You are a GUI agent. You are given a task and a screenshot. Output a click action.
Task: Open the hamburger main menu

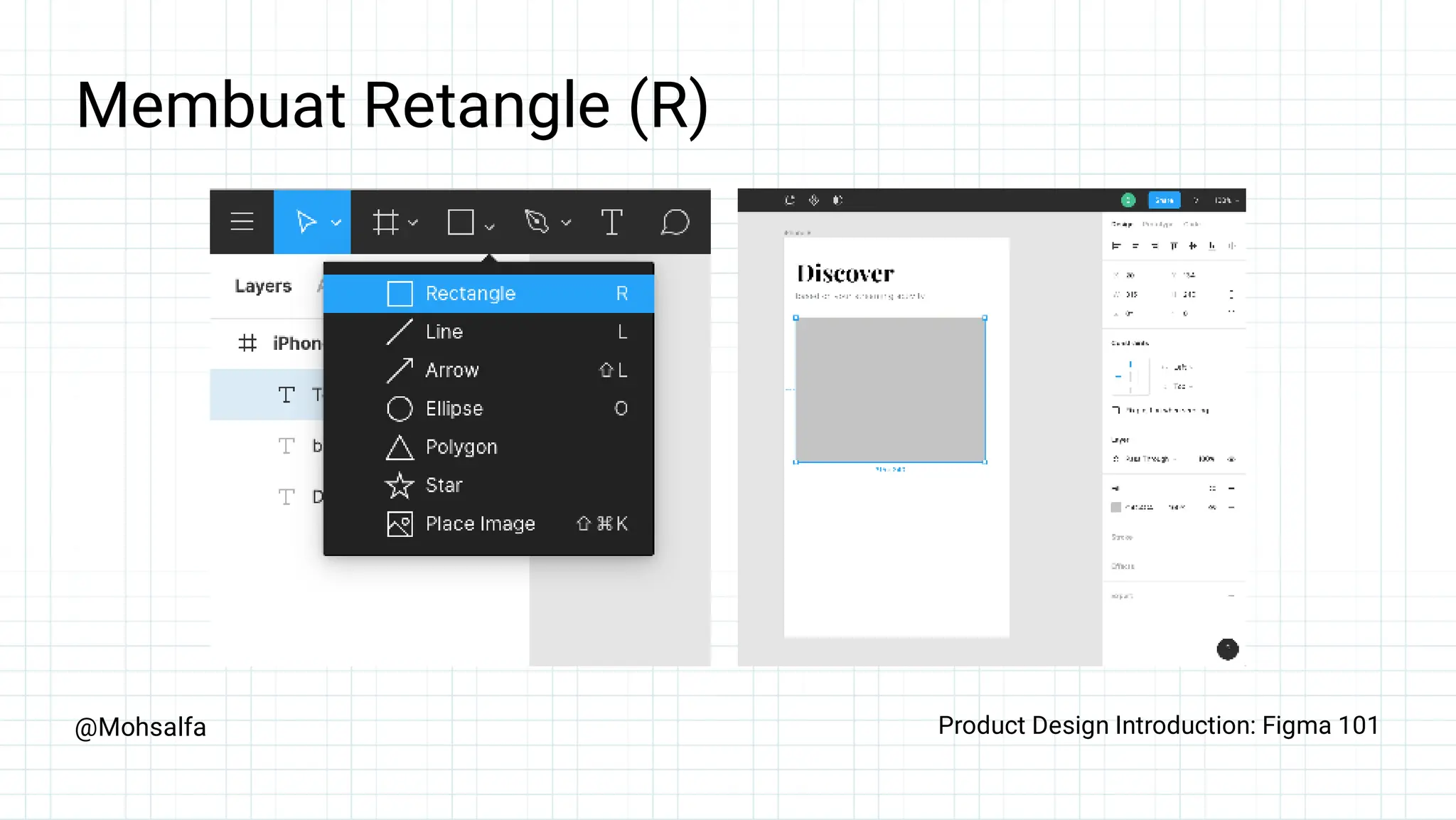point(242,222)
